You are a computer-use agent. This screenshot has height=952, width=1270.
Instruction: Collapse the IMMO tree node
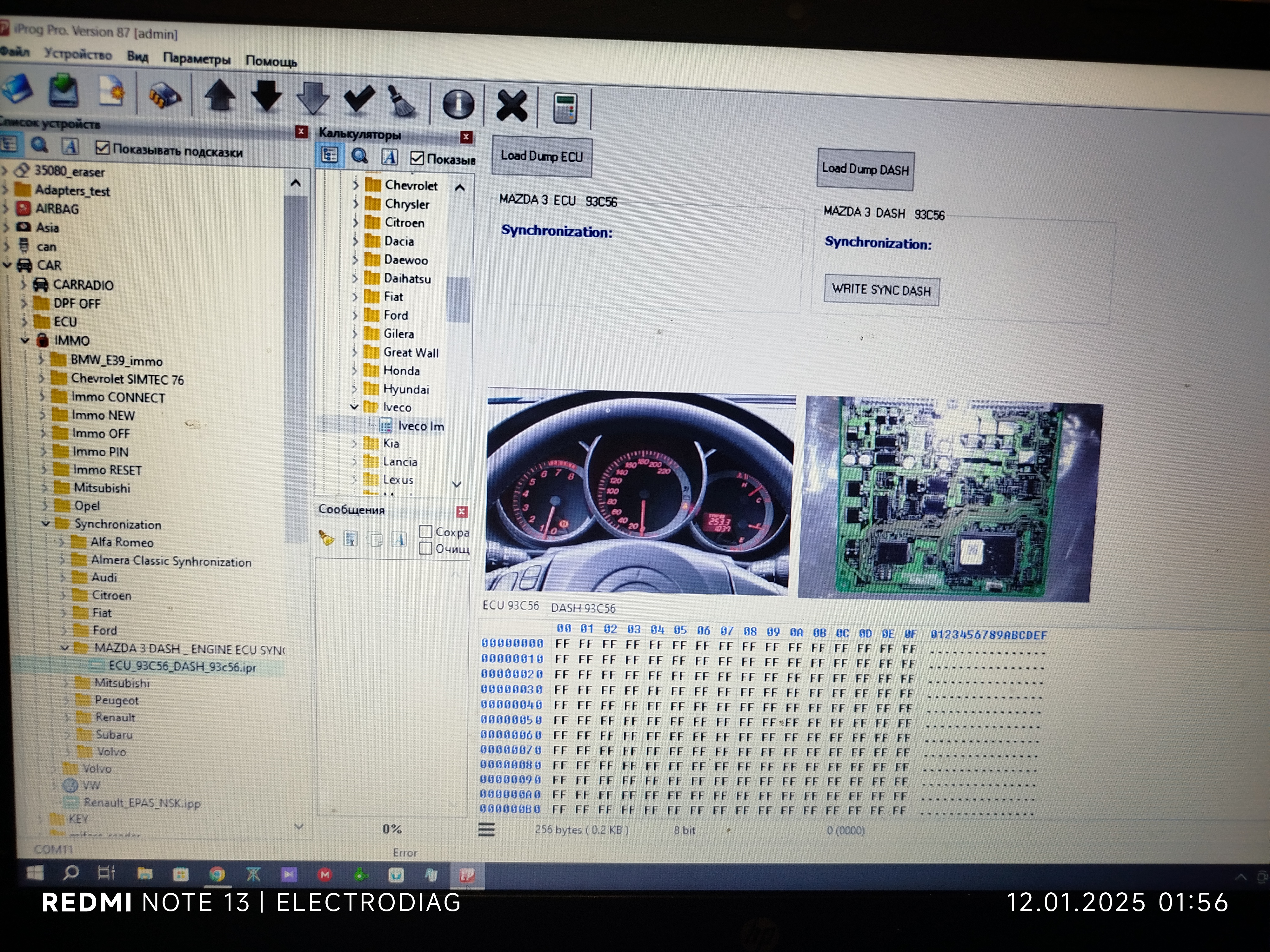pos(25,340)
